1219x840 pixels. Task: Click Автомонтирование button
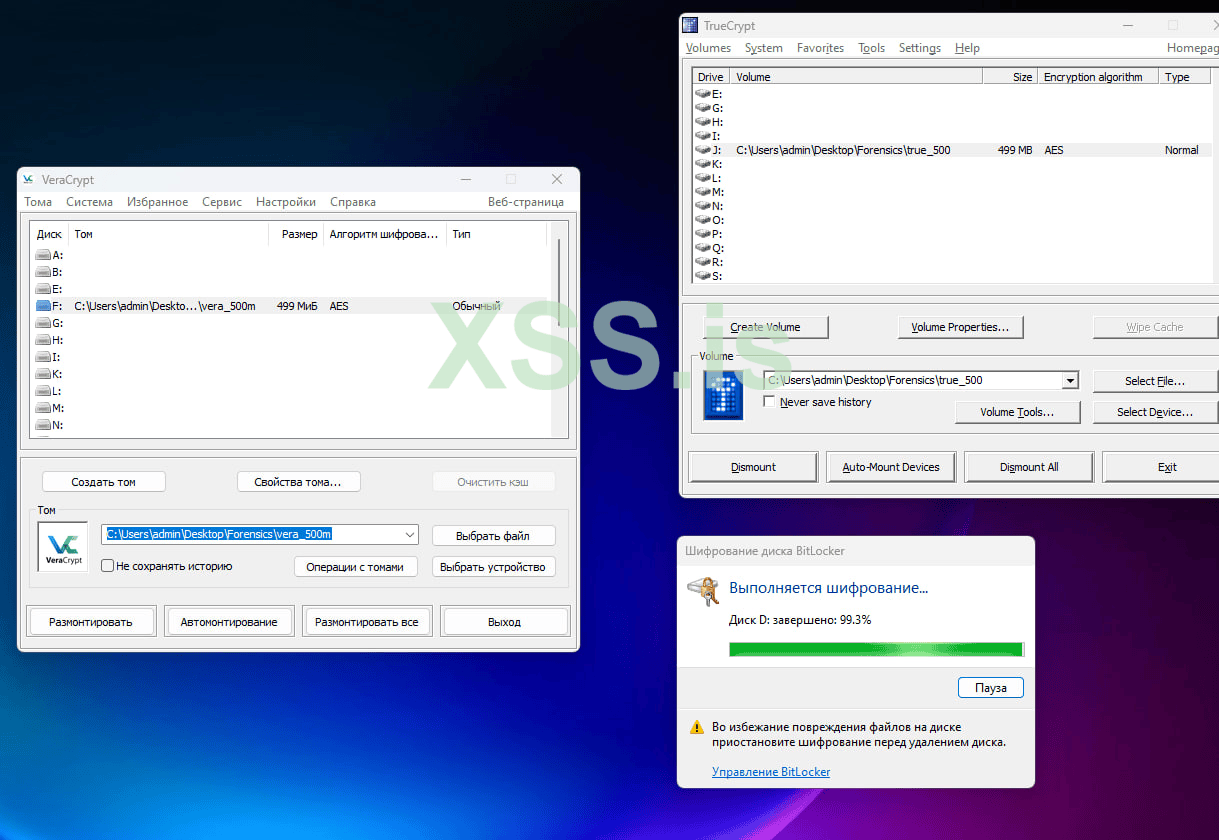pyautogui.click(x=229, y=621)
